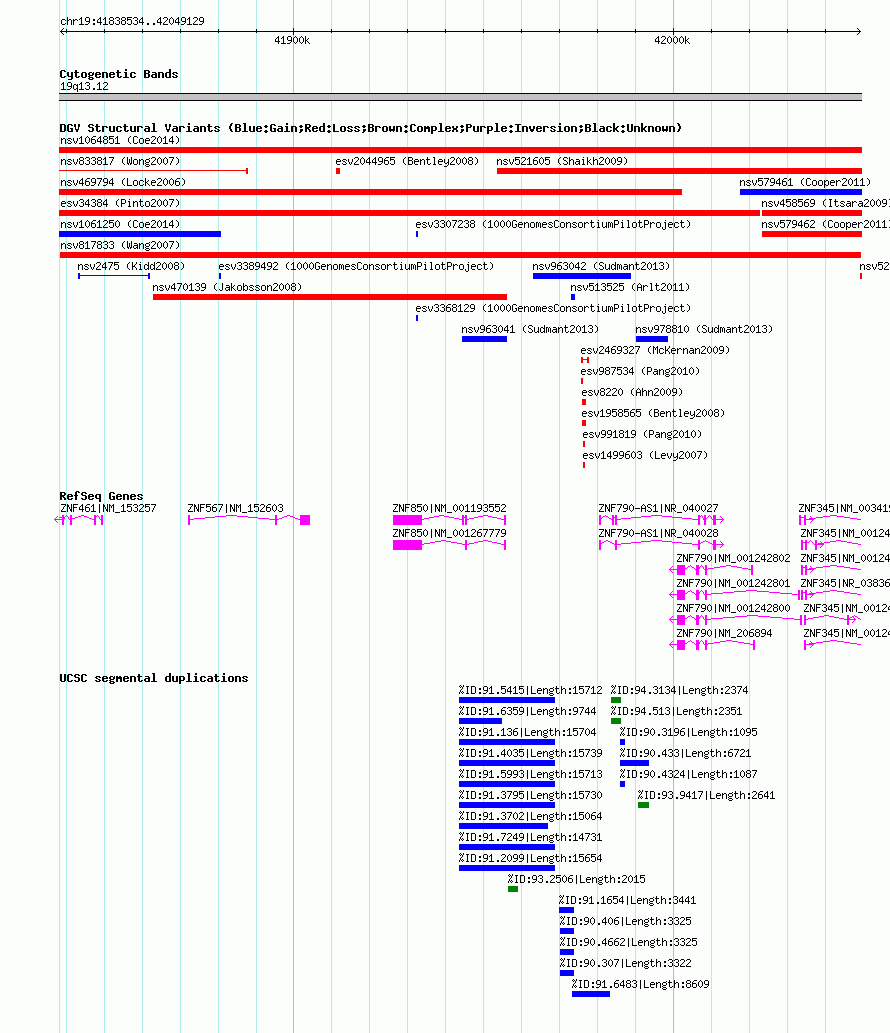The image size is (890, 1033).
Task: Click the chr19:41838534..42049129 region label
Action: point(132,22)
